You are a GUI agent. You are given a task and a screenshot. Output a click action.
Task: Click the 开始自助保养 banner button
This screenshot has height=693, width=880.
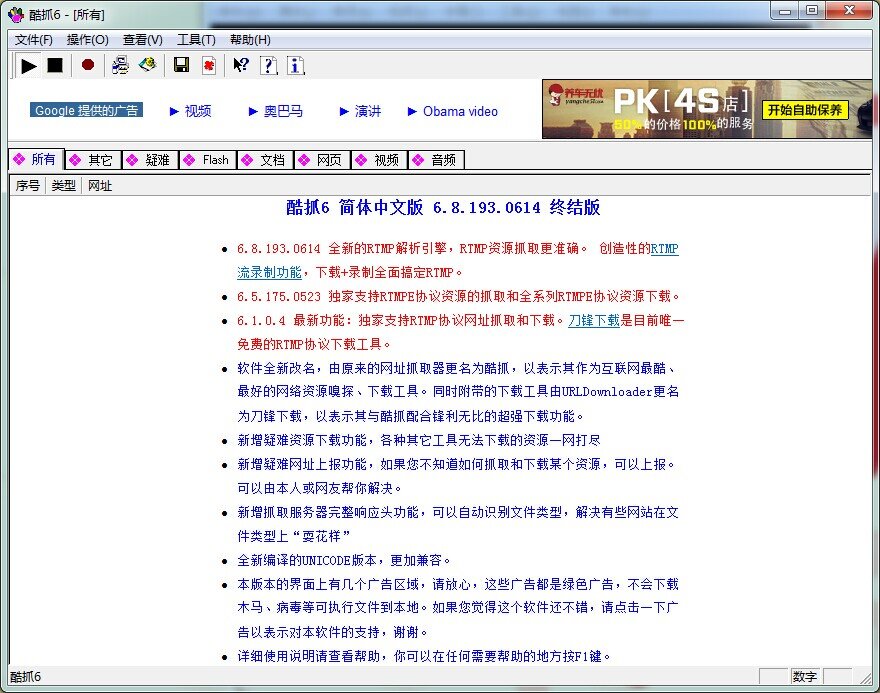[804, 110]
